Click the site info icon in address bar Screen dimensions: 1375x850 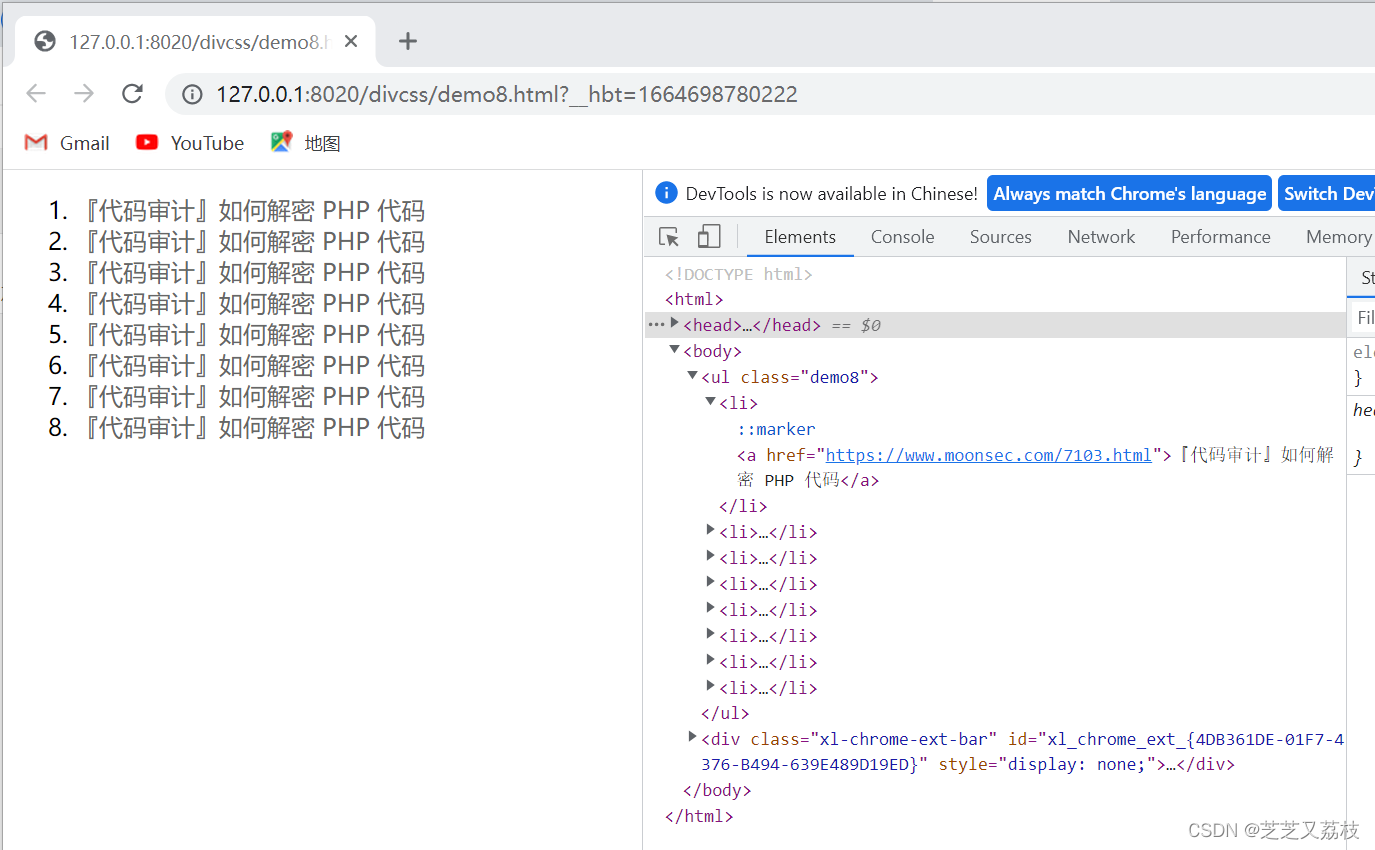coord(192,95)
